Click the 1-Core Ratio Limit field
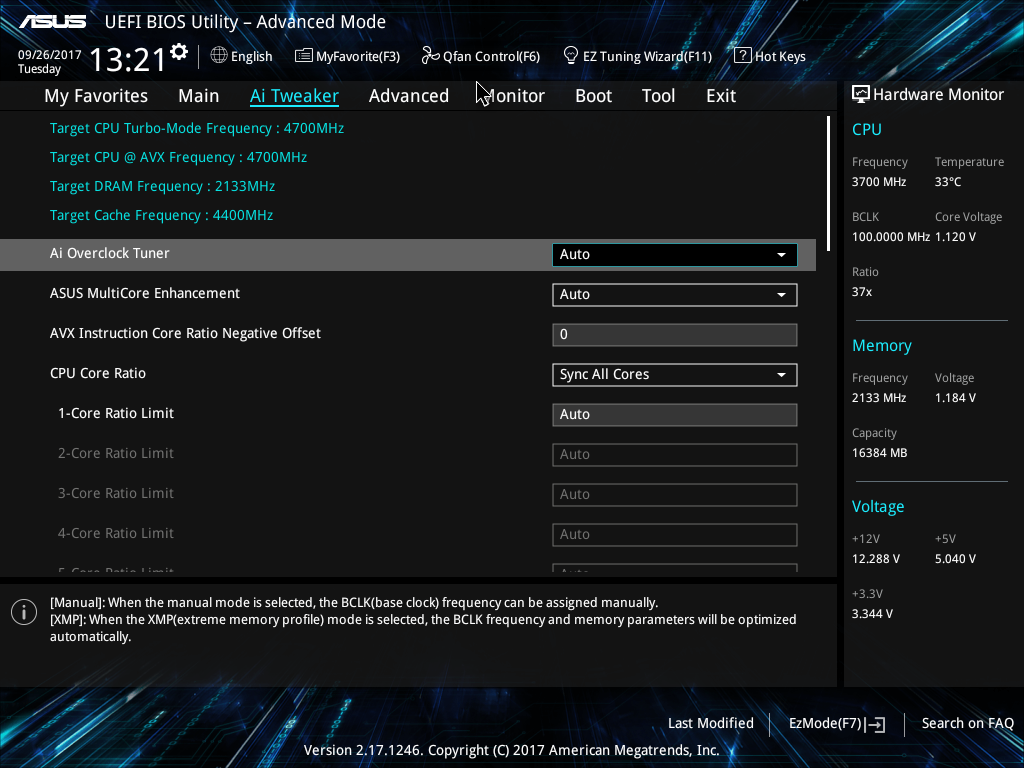 click(x=675, y=415)
